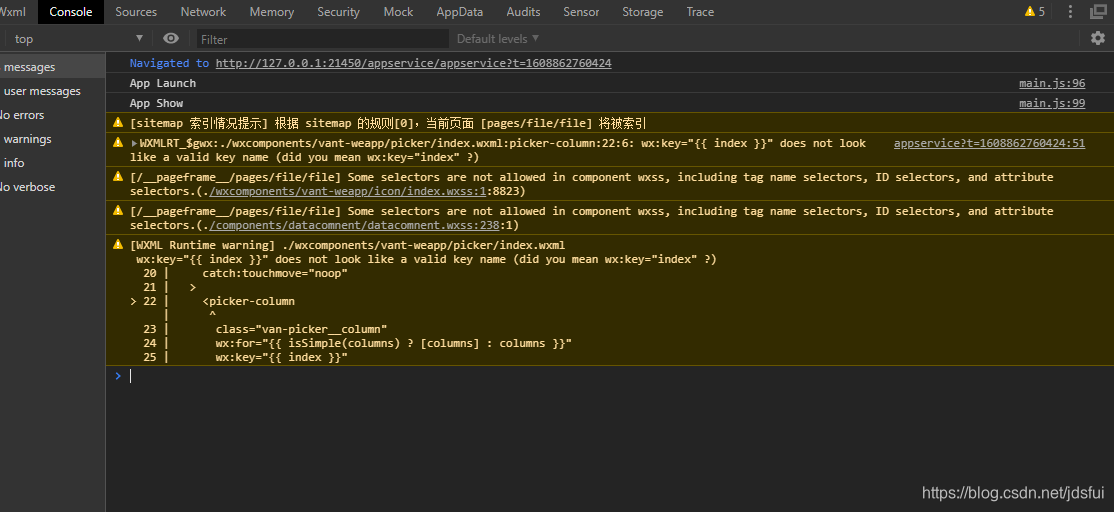Image resolution: width=1114 pixels, height=512 pixels.
Task: Click the sitemap 索引情况提示 message text
Action: pyautogui.click(x=388, y=123)
